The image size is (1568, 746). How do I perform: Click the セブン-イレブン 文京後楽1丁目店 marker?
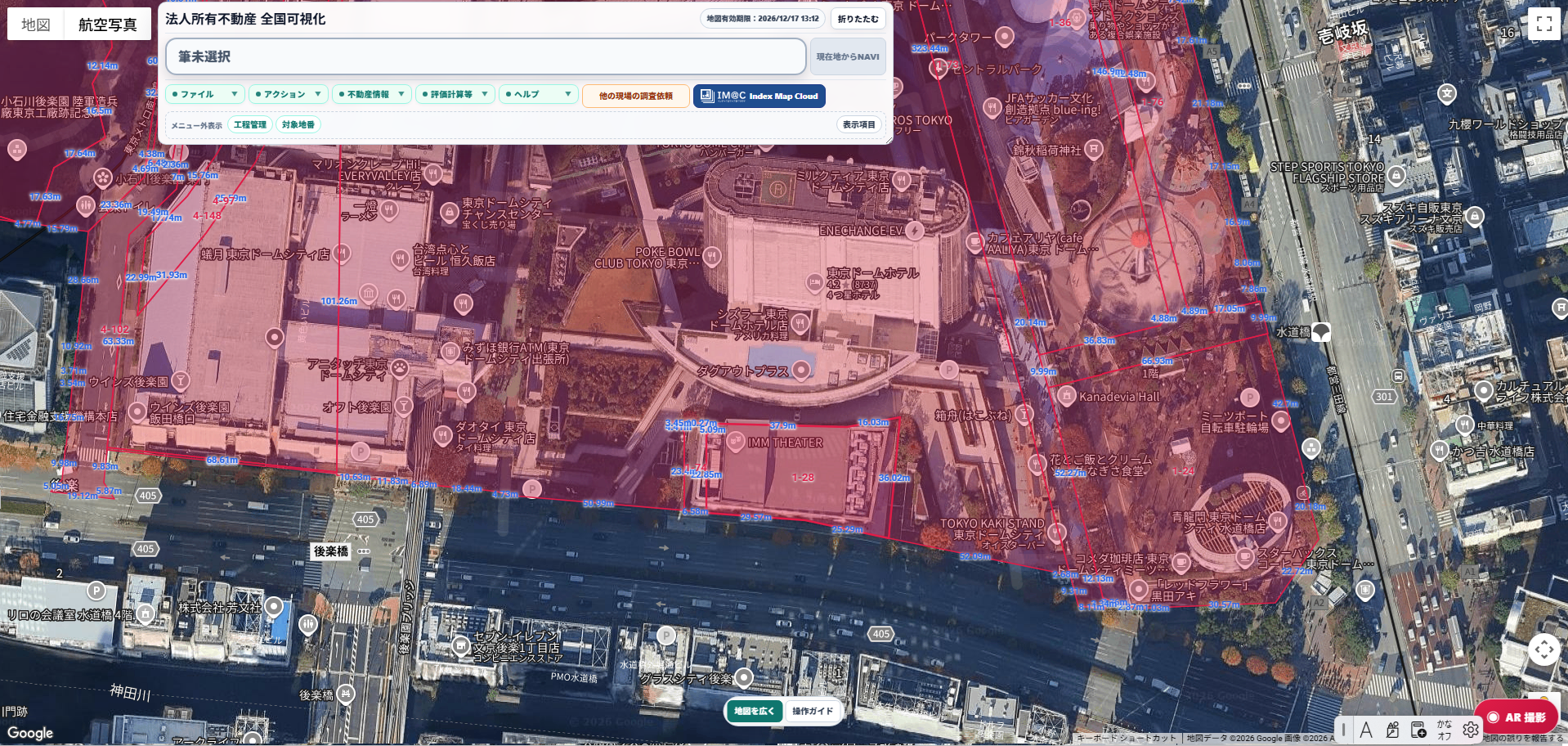(462, 646)
